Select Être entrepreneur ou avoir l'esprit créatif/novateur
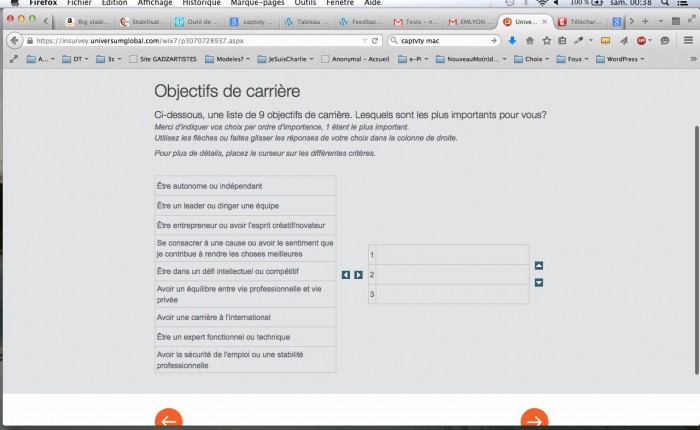Screen dimensions: 700x430 [245, 225]
